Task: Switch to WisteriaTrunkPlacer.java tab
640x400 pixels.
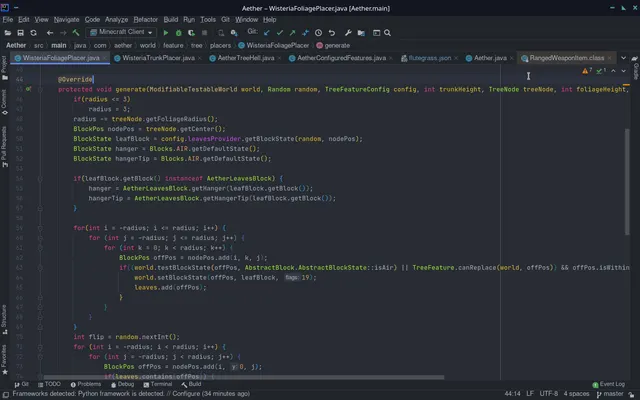Action: click(158, 58)
